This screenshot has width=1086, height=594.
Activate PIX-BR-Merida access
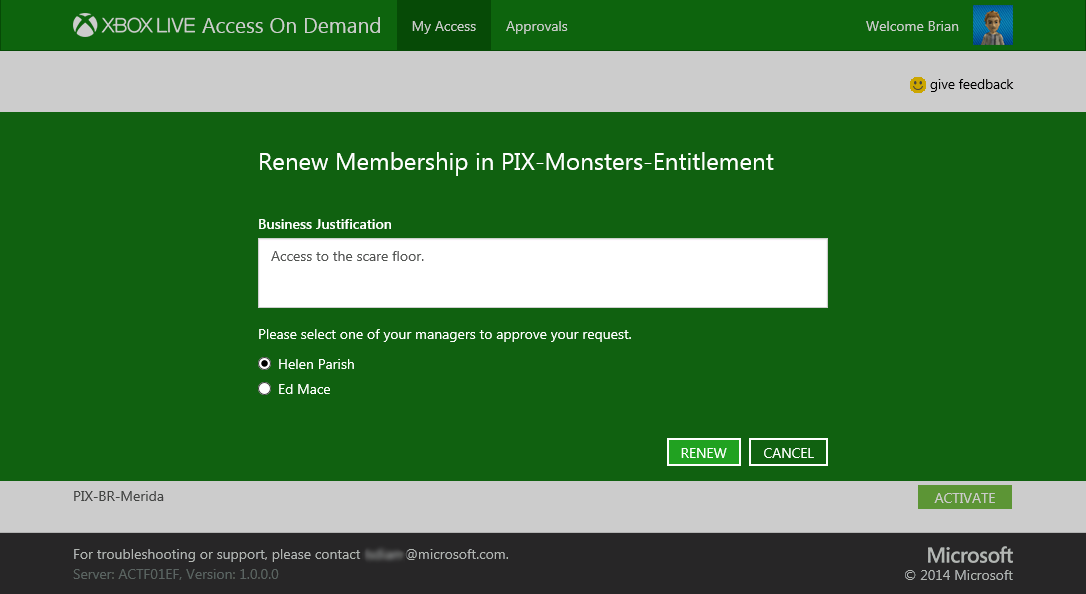(x=965, y=497)
